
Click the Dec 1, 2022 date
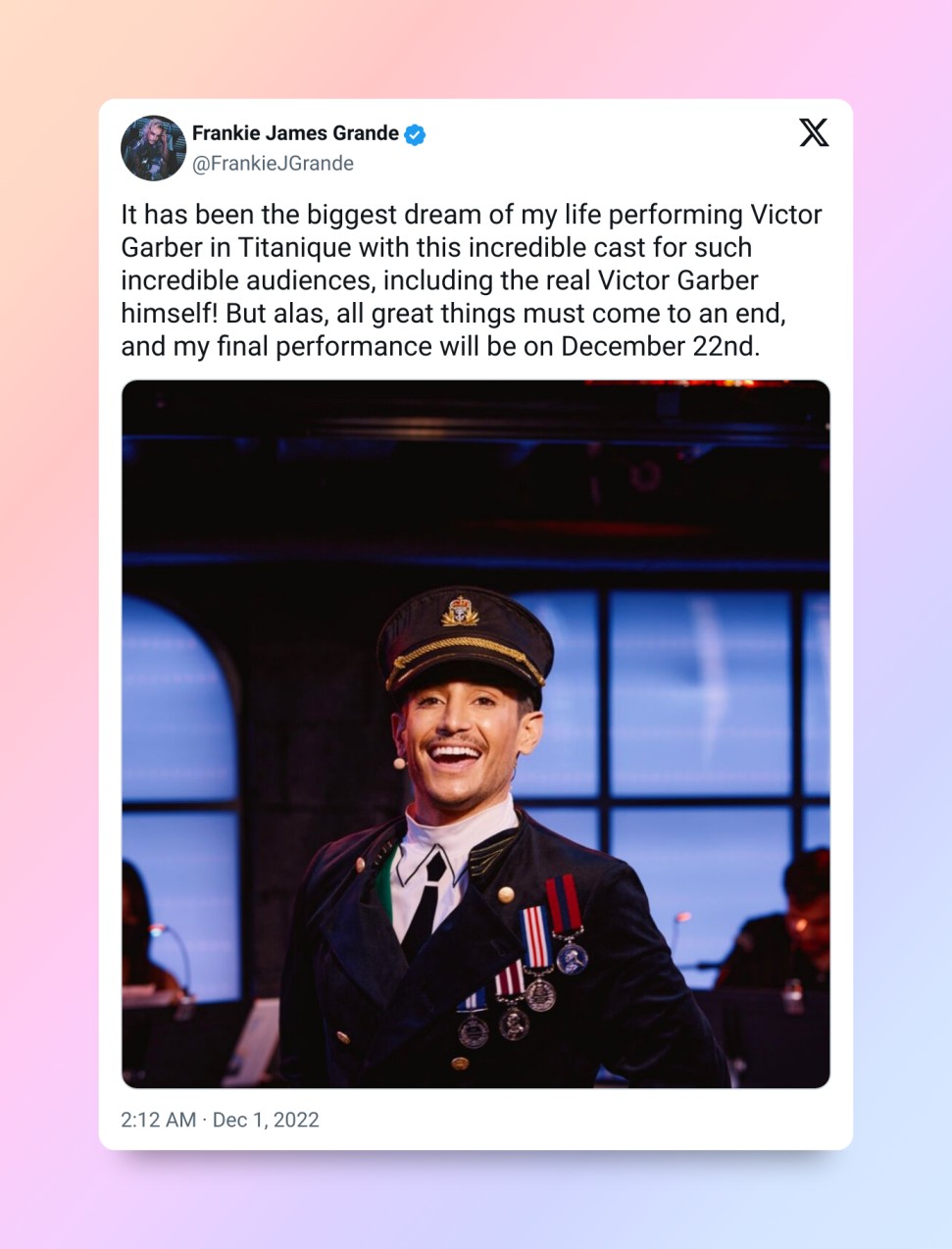266,1120
